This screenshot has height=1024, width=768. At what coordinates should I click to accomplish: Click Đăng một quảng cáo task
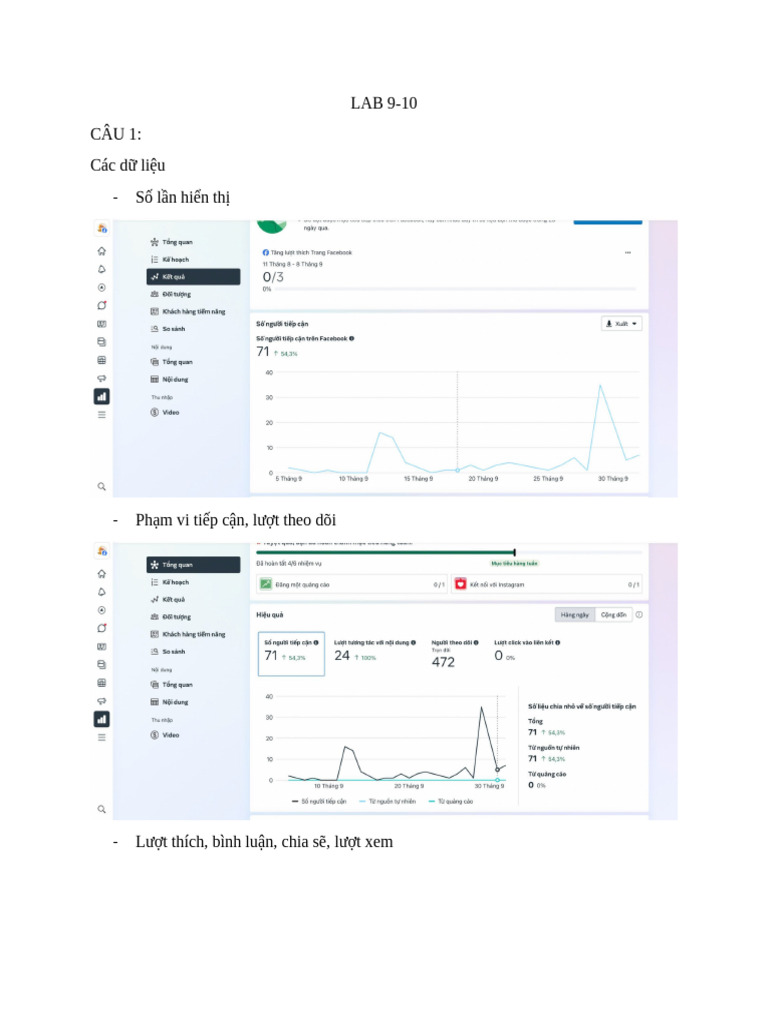click(x=351, y=584)
